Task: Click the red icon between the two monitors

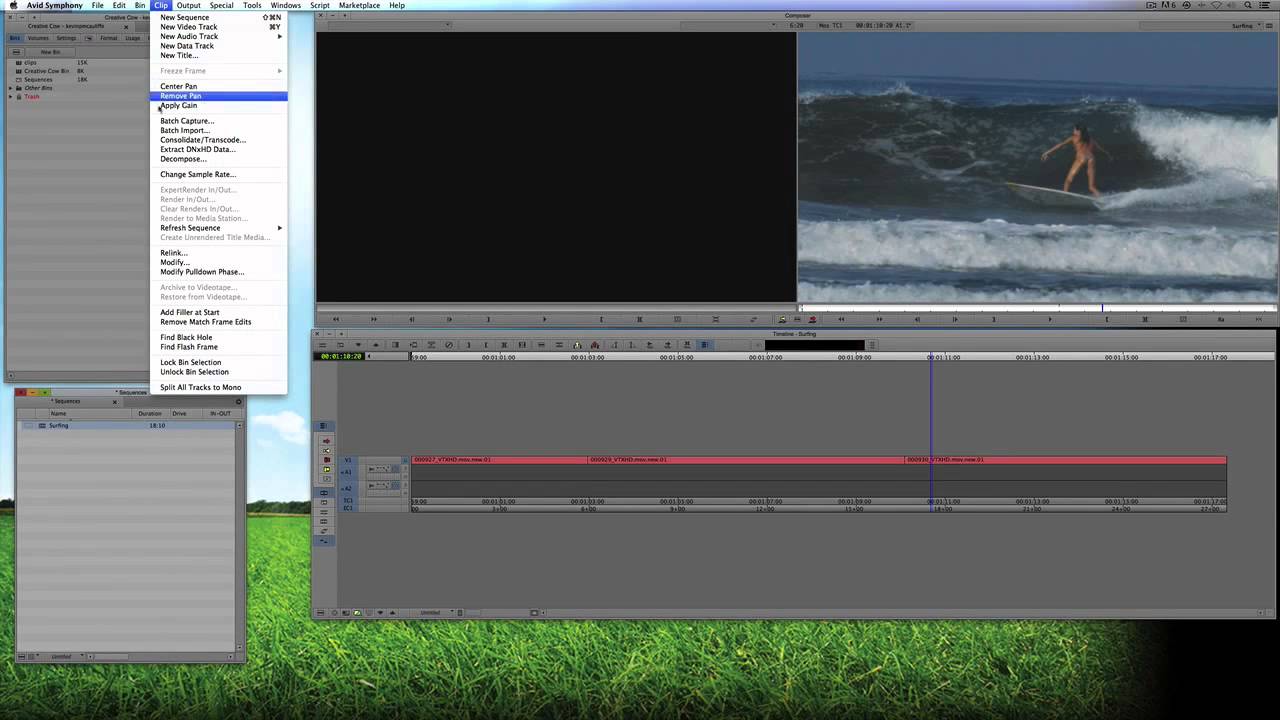Action: [x=812, y=319]
